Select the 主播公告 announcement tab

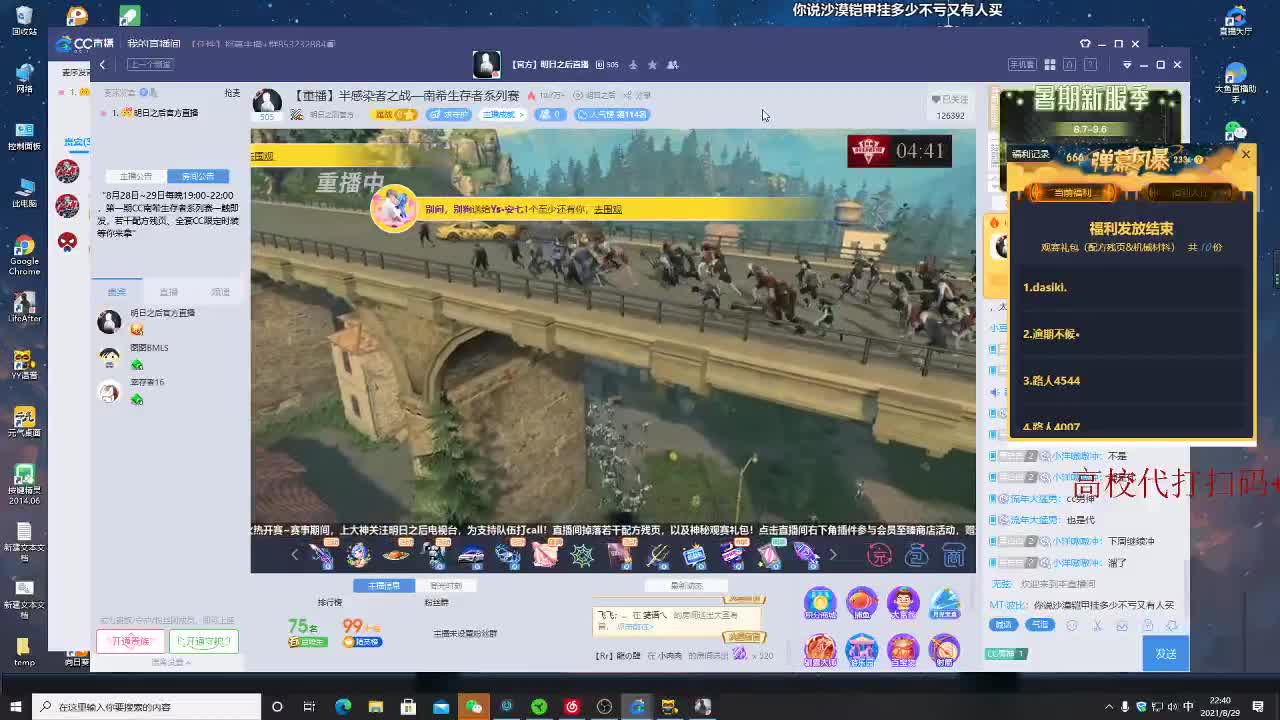click(x=136, y=176)
